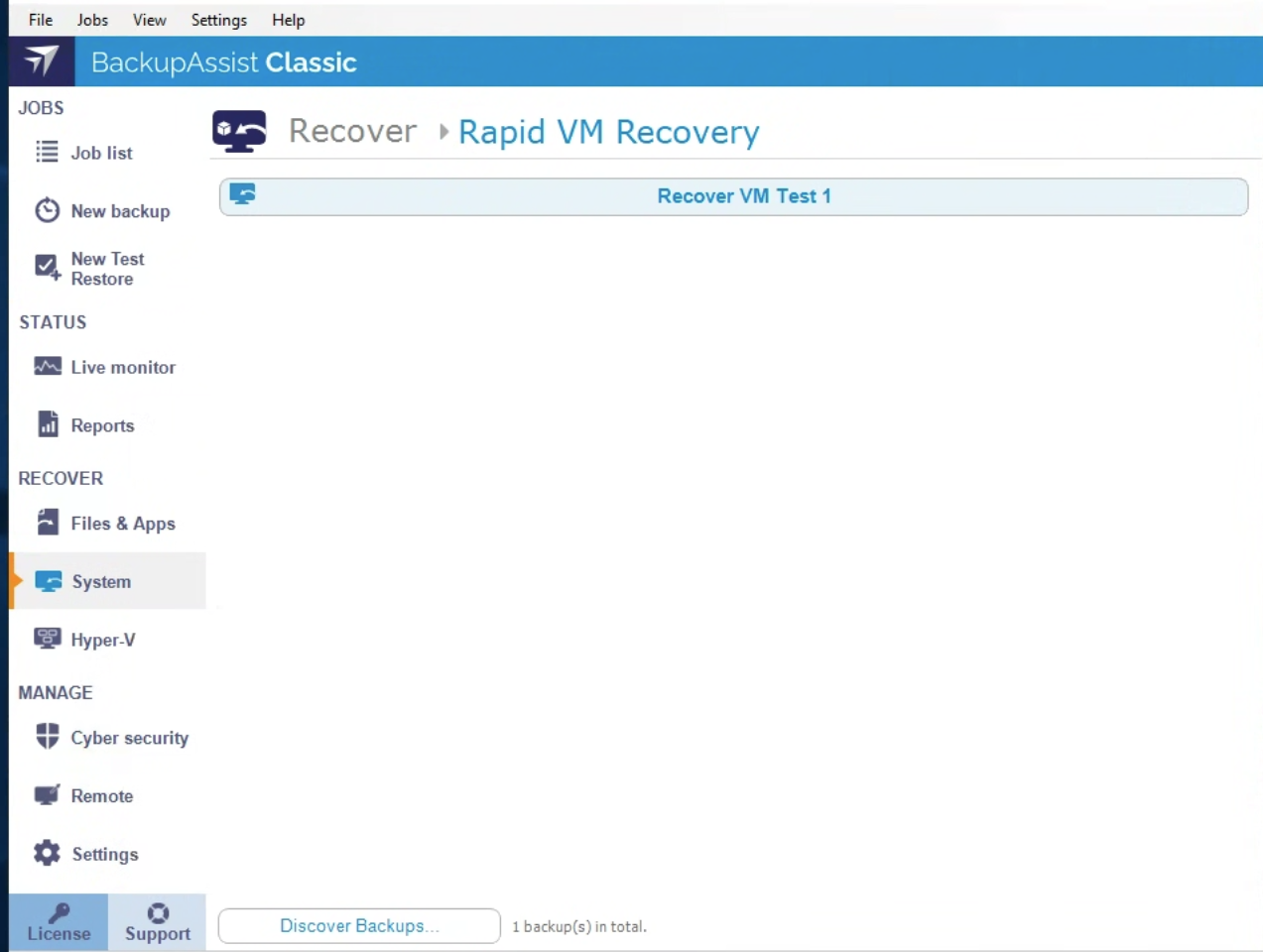
Task: Open the View menu
Action: (x=150, y=20)
